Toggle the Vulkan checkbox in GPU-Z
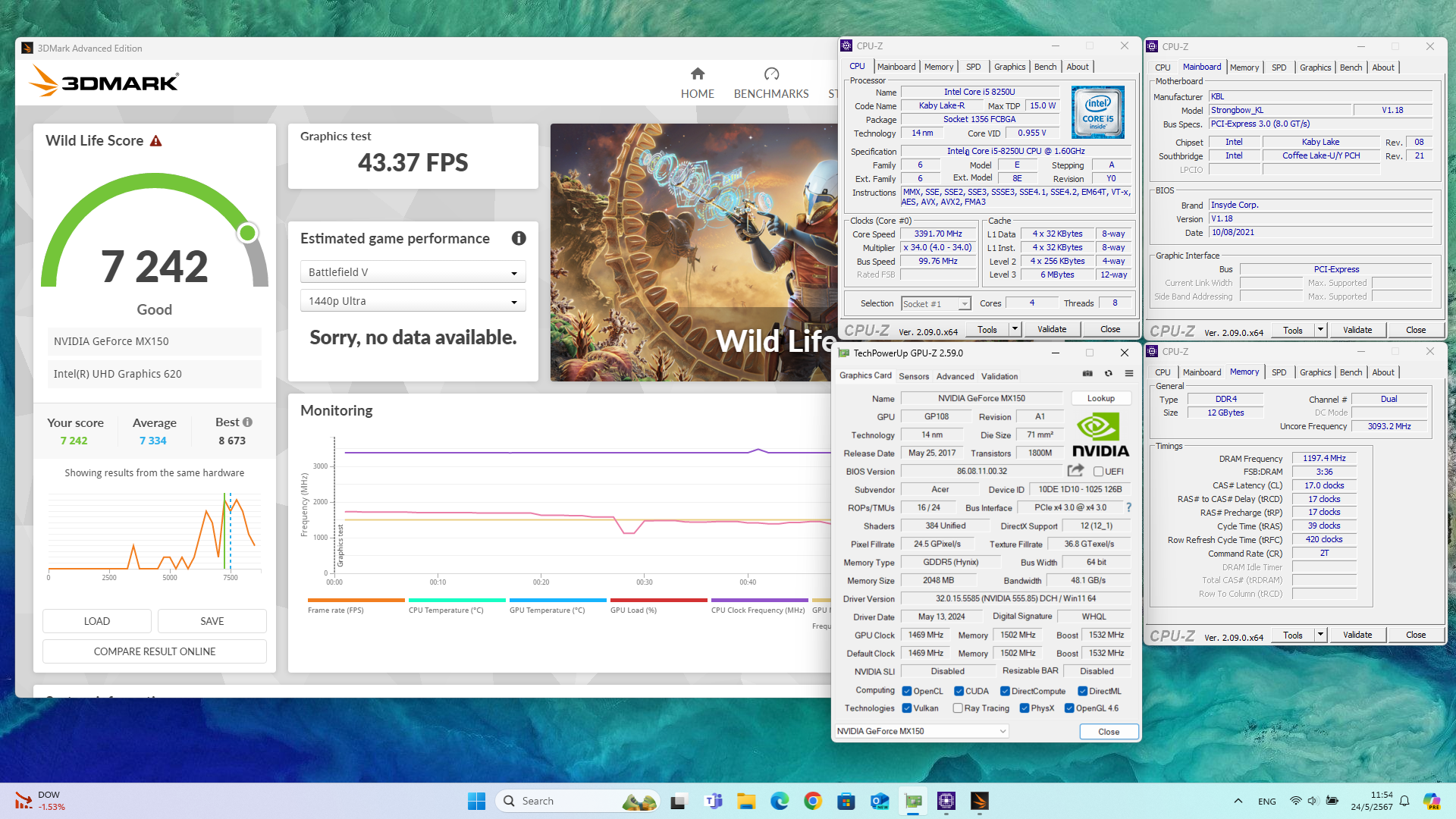 point(907,708)
